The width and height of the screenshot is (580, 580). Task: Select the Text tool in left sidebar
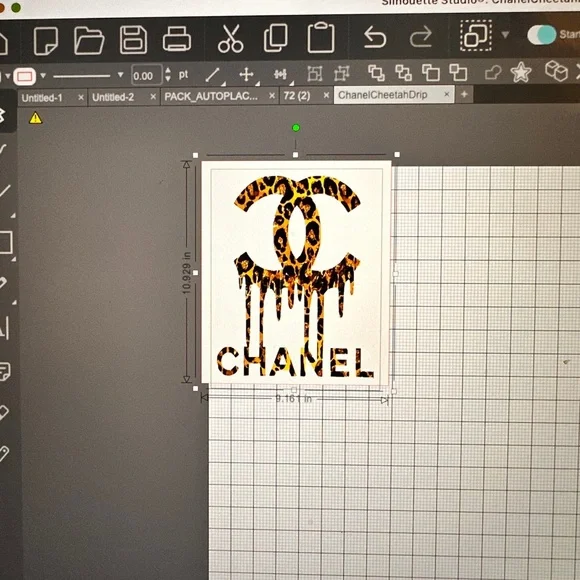click(4, 328)
